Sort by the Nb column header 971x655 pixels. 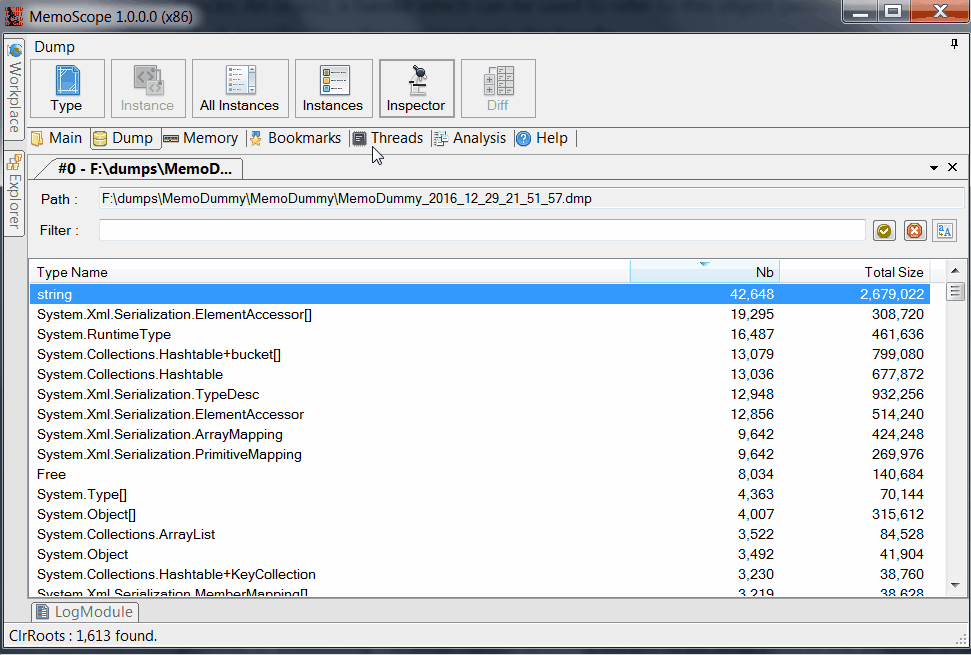click(x=705, y=272)
